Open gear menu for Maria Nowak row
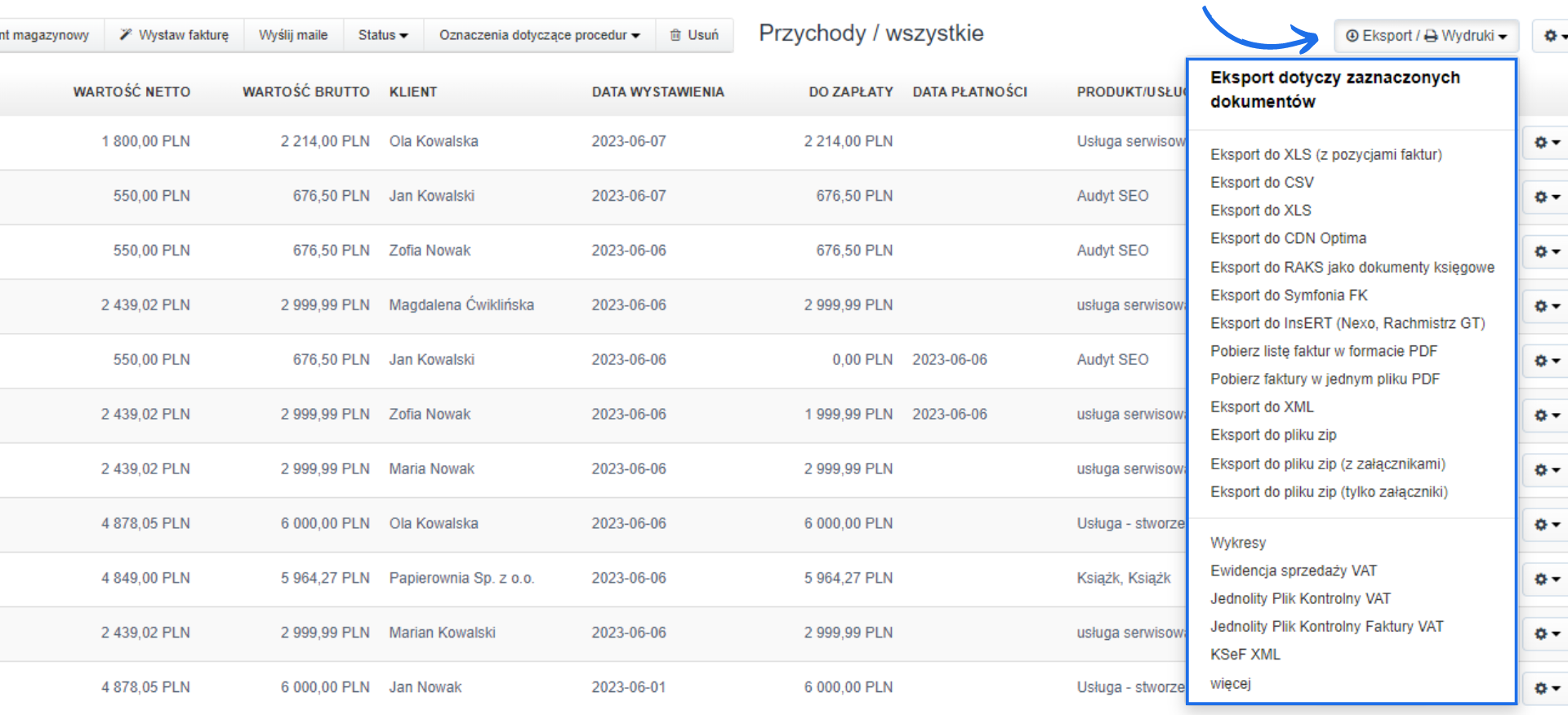Screen dimensions: 1568x715 (1547, 470)
